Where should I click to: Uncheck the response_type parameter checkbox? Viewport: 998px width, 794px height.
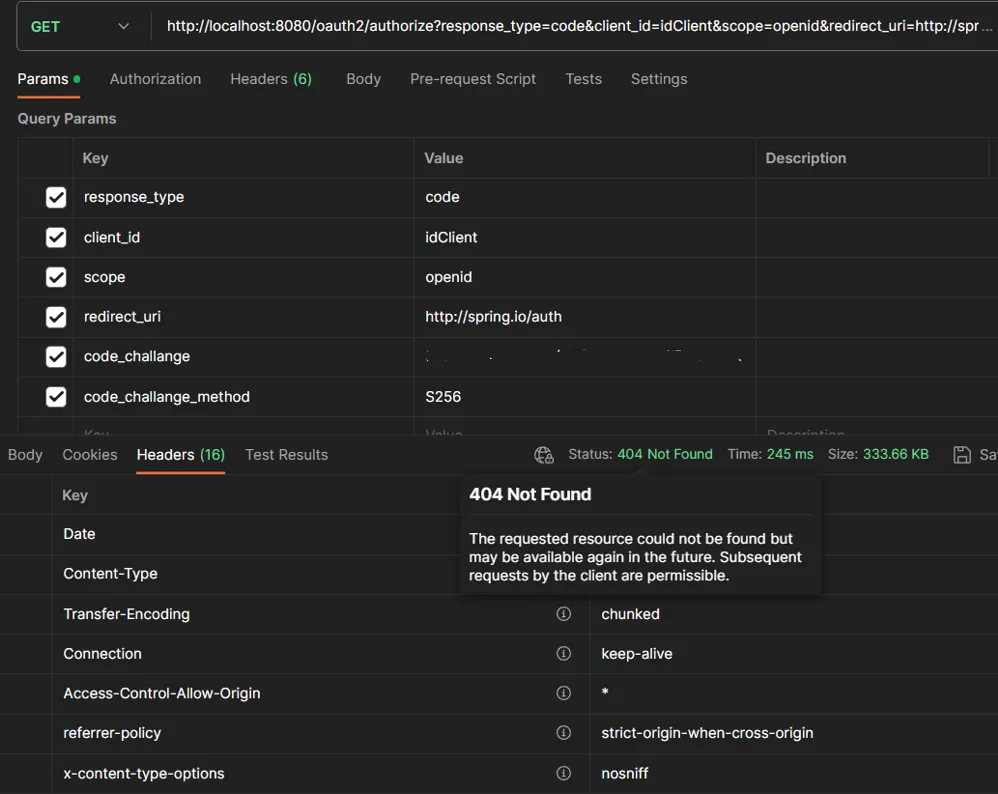pyautogui.click(x=56, y=197)
